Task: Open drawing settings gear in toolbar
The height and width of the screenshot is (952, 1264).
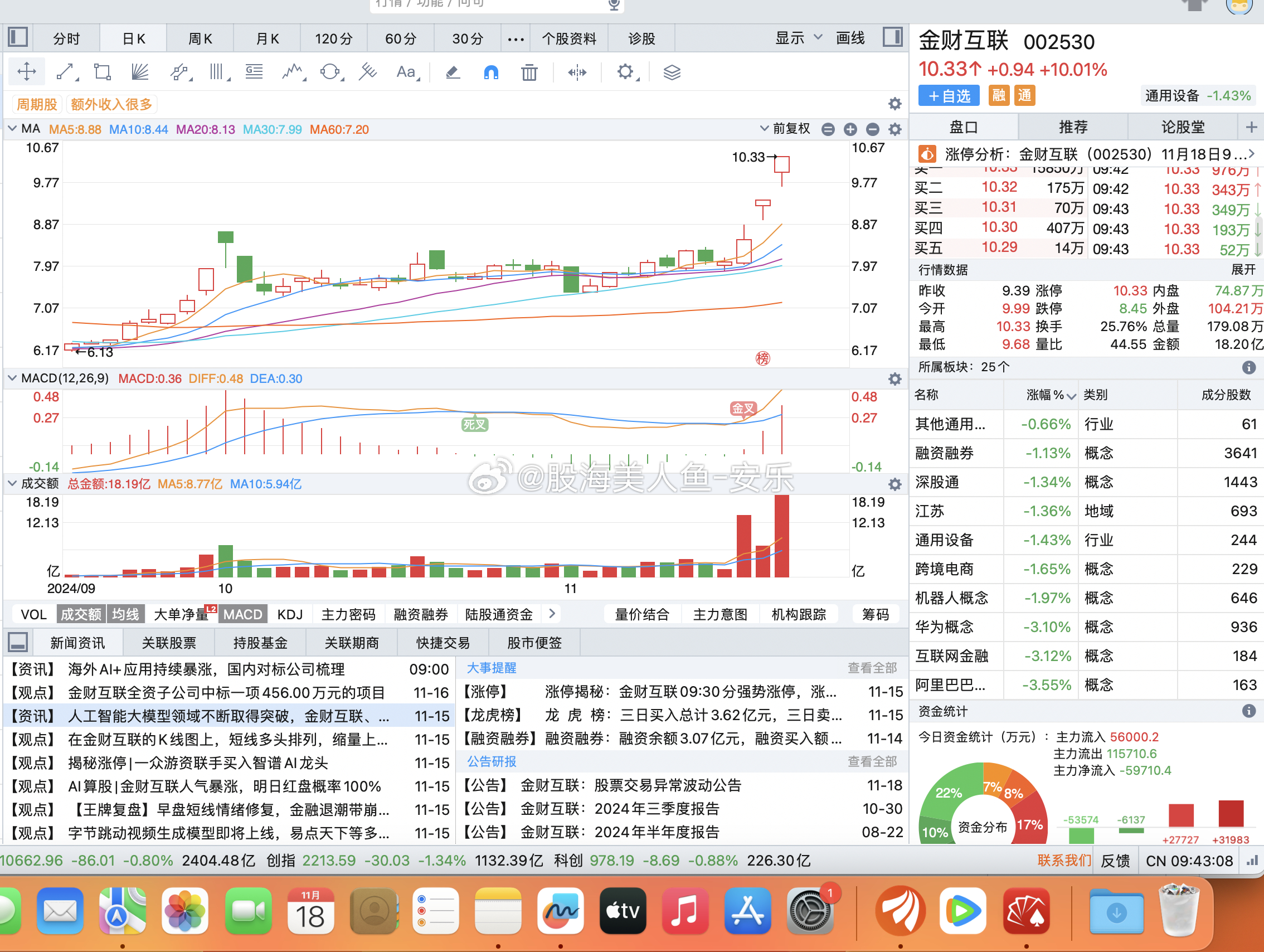Action: tap(625, 72)
